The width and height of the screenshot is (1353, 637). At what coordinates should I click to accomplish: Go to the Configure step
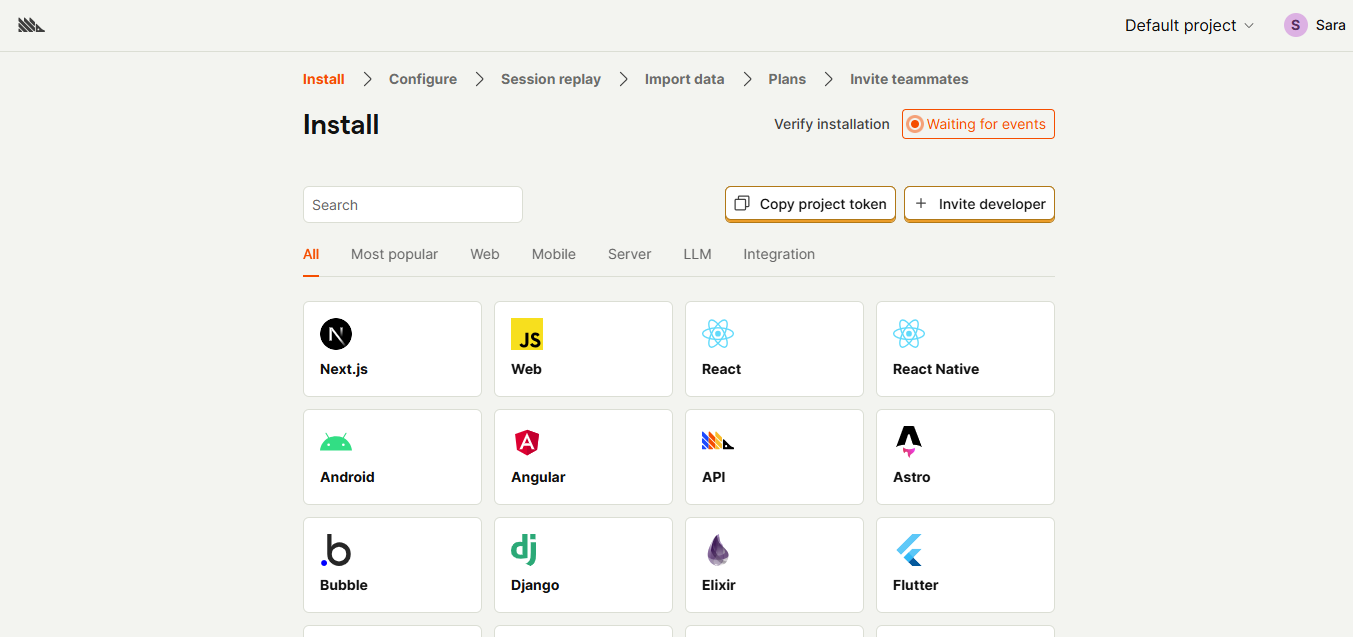[x=423, y=79]
